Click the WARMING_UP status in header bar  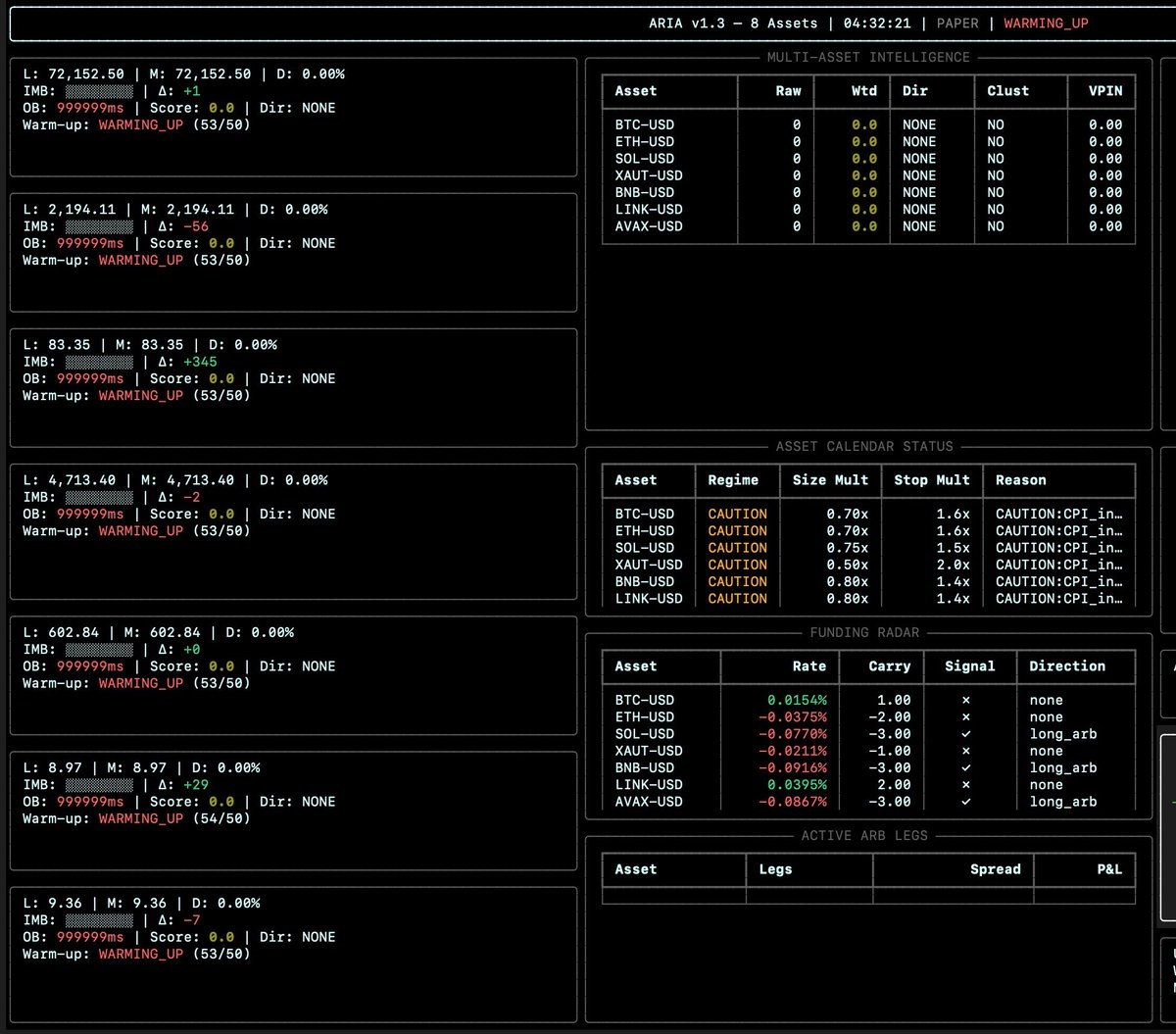pos(1046,24)
